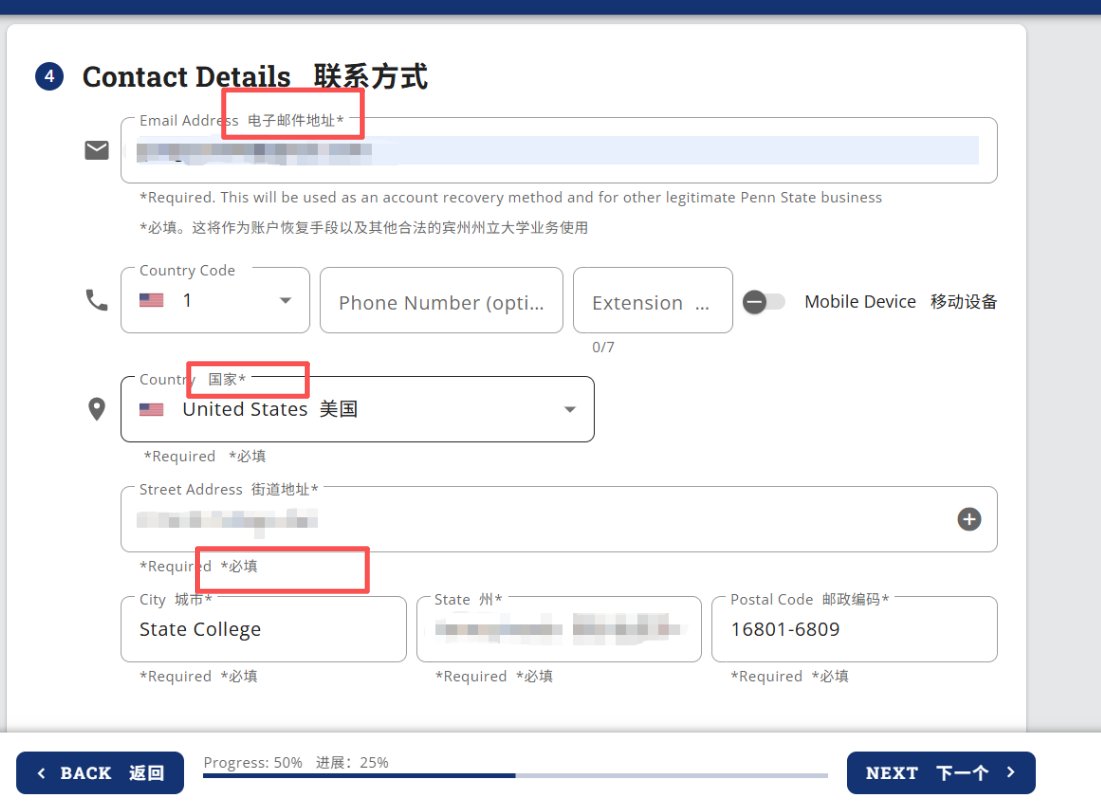Click the Email Address input field
Image resolution: width=1101 pixels, height=811 pixels.
coord(559,150)
